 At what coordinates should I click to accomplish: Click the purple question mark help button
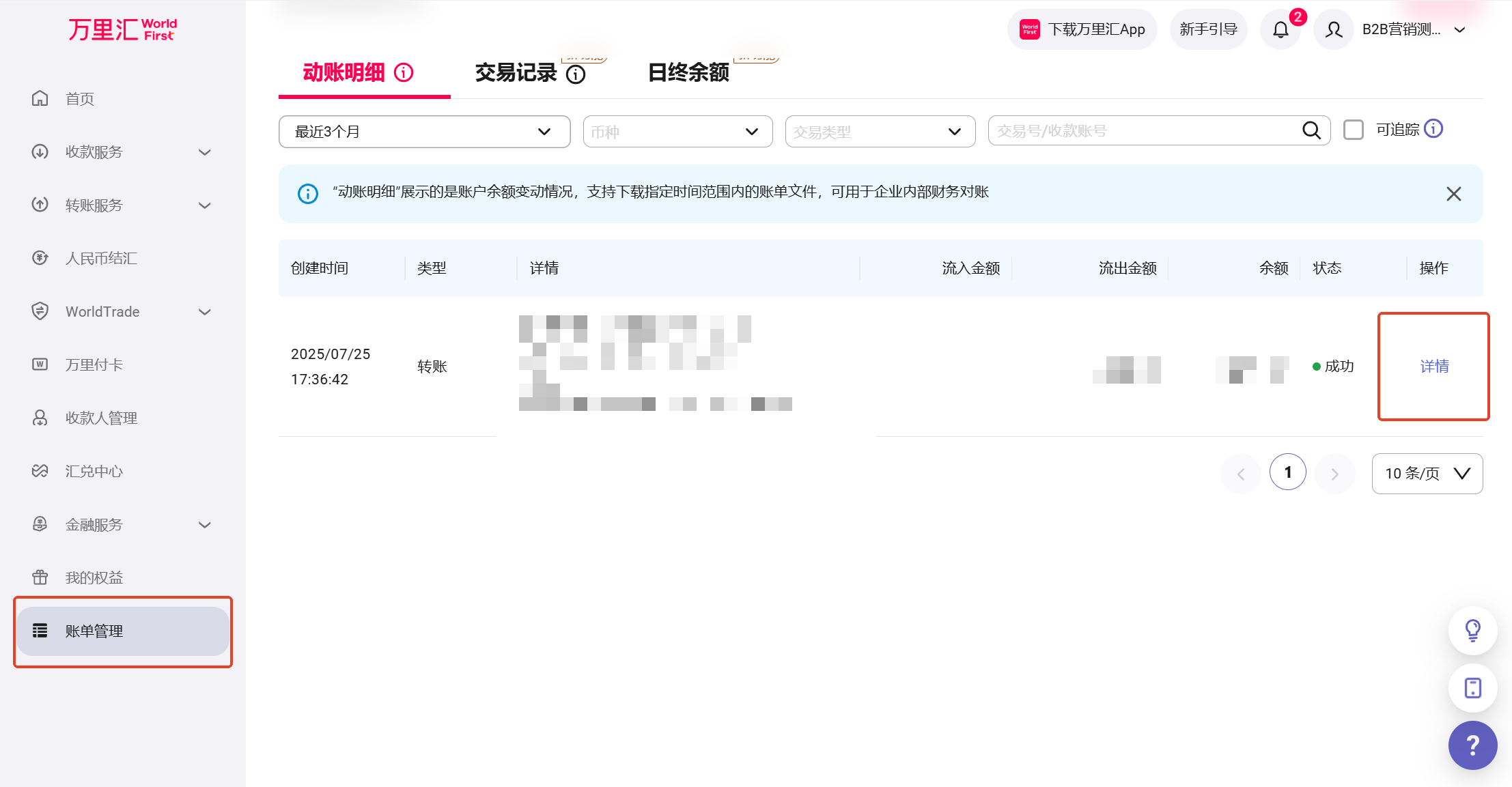pos(1473,745)
